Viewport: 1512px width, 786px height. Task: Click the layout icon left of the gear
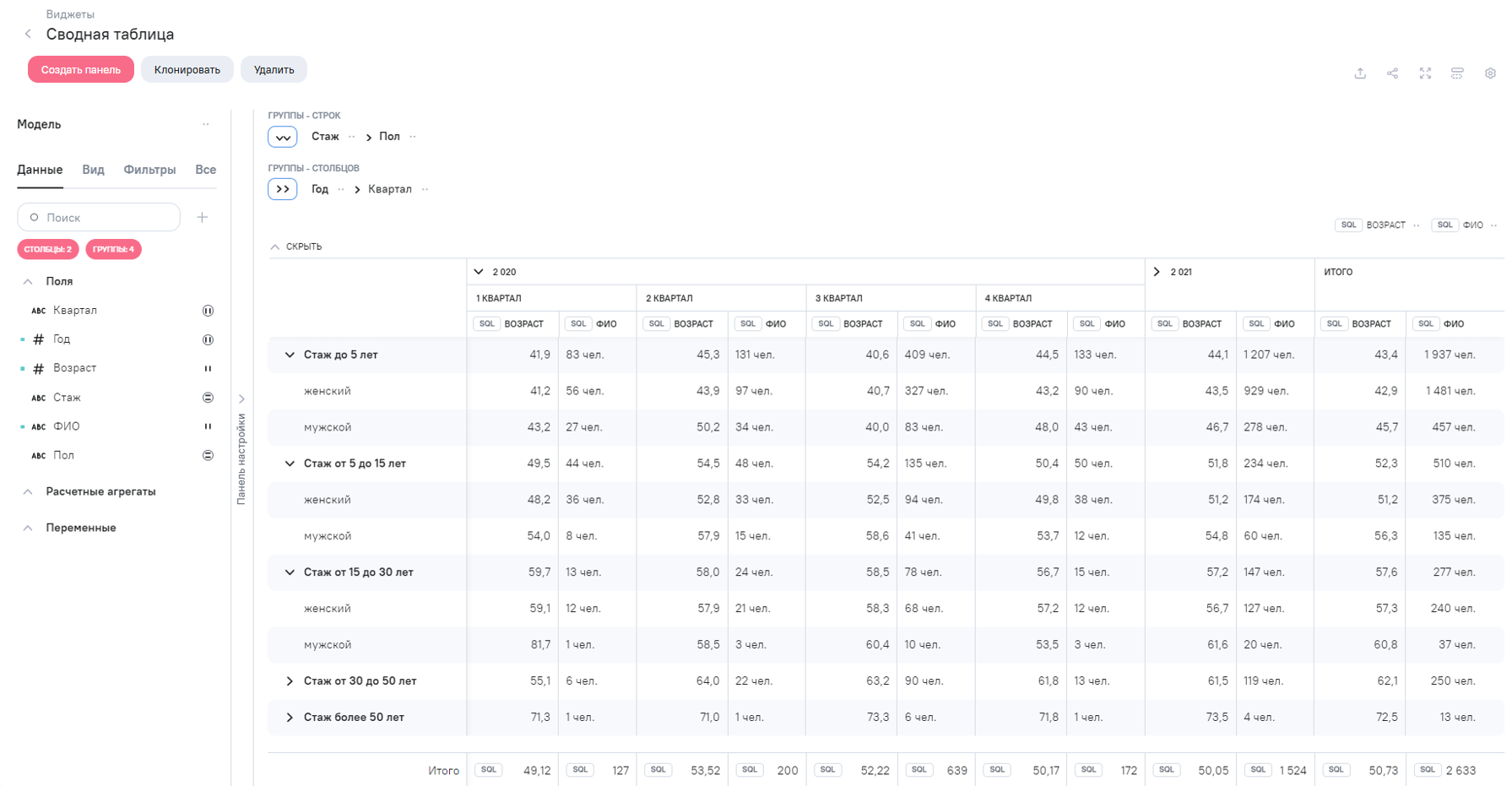tap(1457, 73)
